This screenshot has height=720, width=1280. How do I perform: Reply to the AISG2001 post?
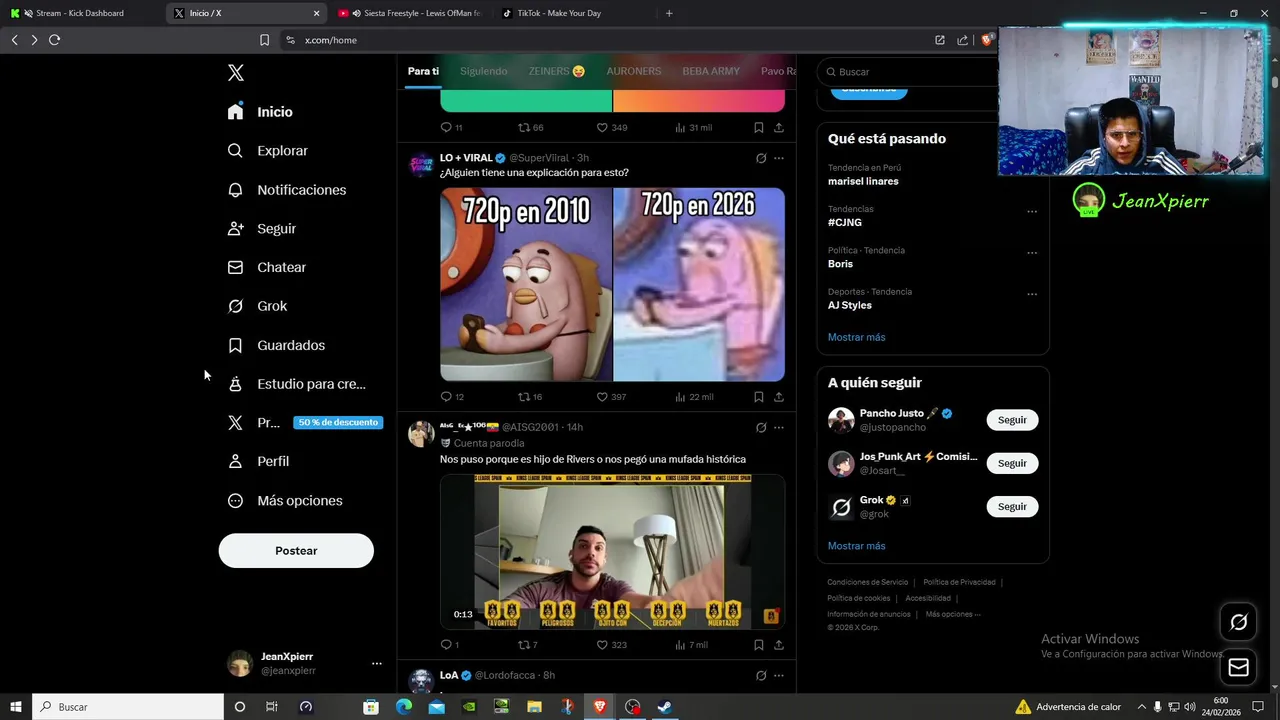pos(450,645)
